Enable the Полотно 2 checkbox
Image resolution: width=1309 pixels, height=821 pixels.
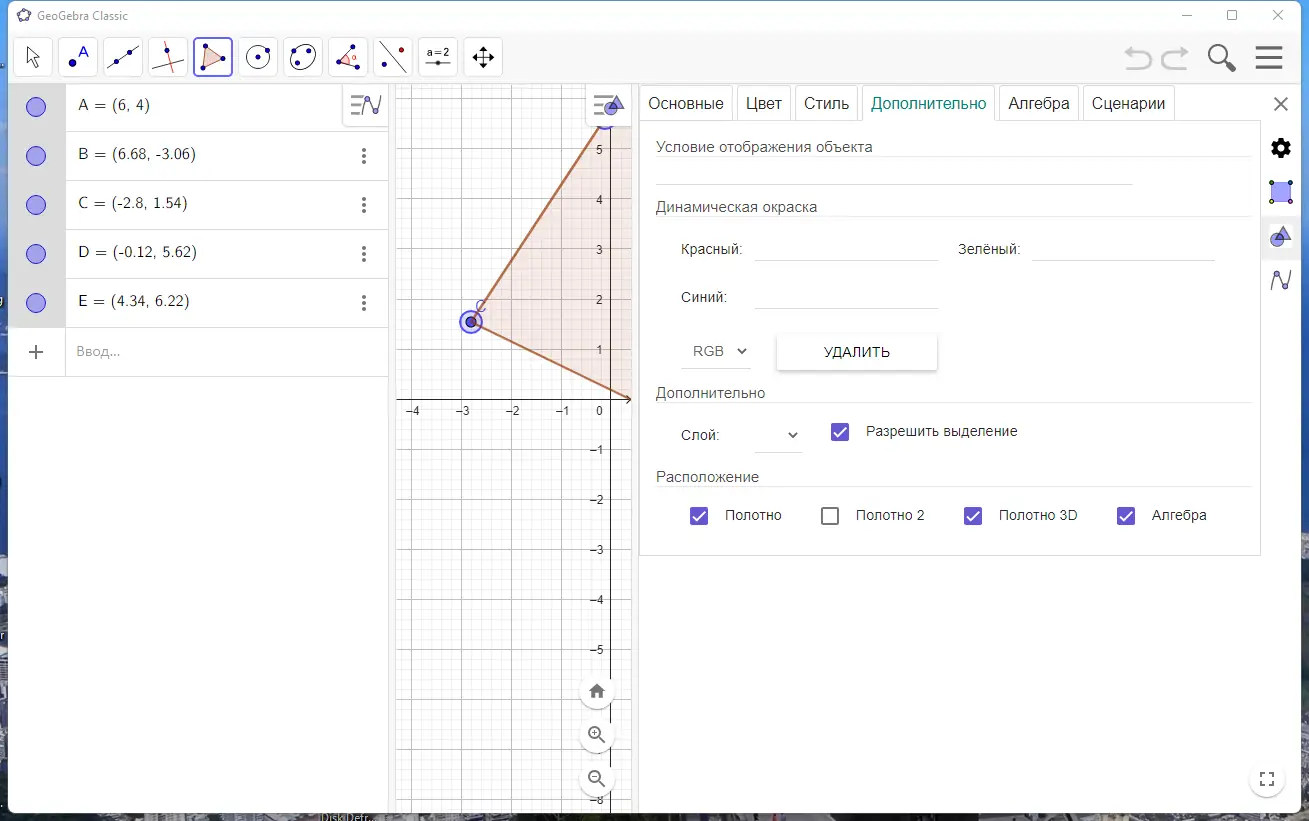pyautogui.click(x=830, y=516)
